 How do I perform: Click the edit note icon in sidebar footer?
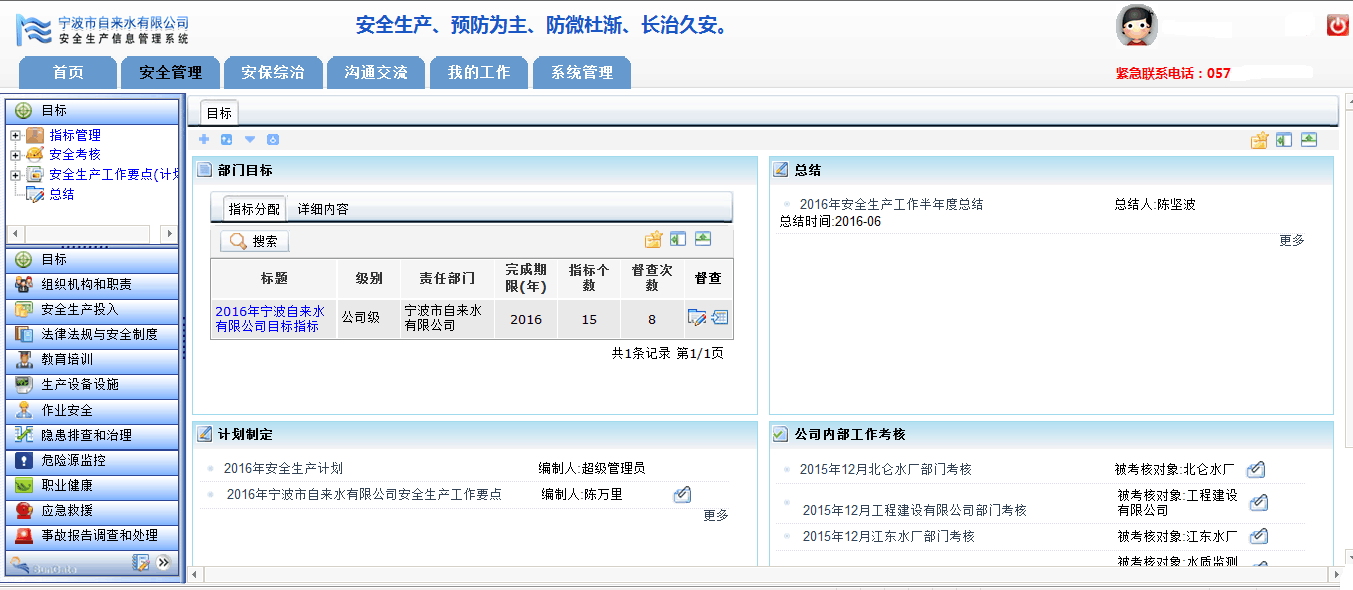[141, 563]
